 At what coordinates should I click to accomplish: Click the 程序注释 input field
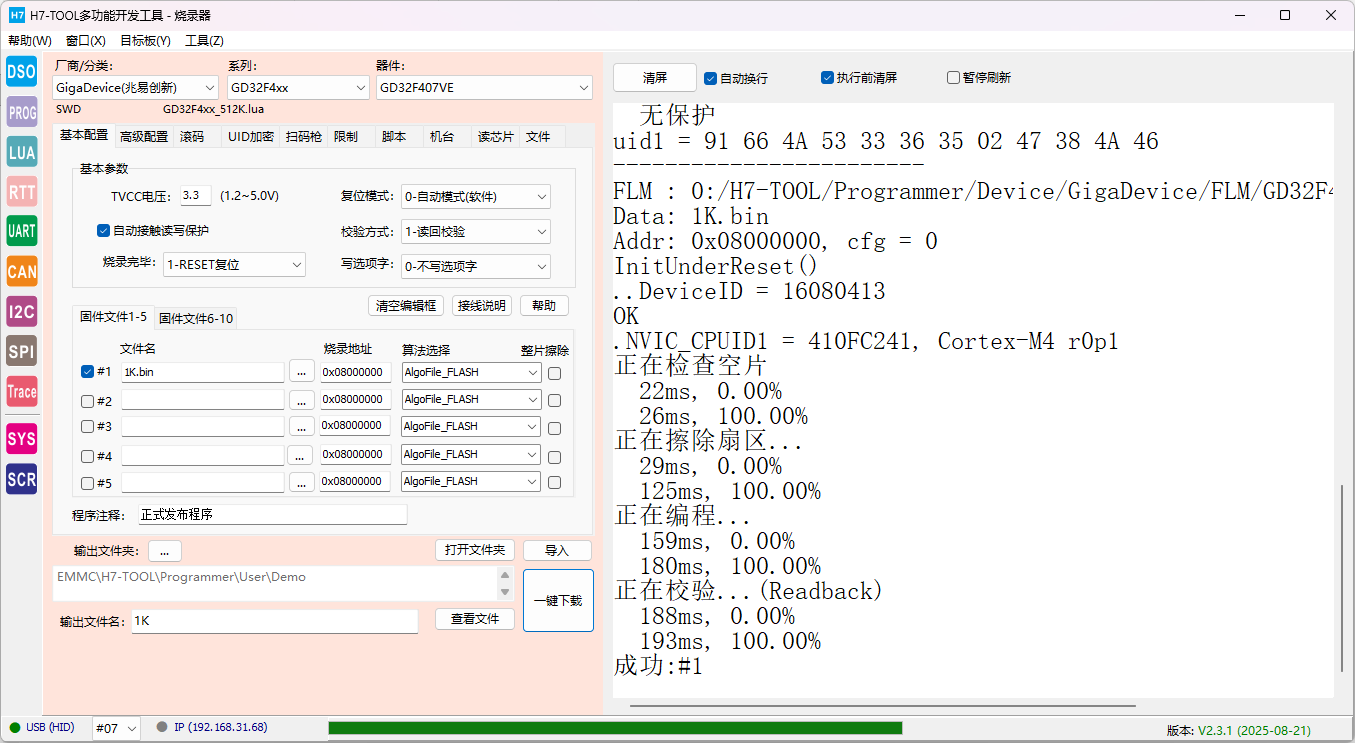[x=272, y=515]
